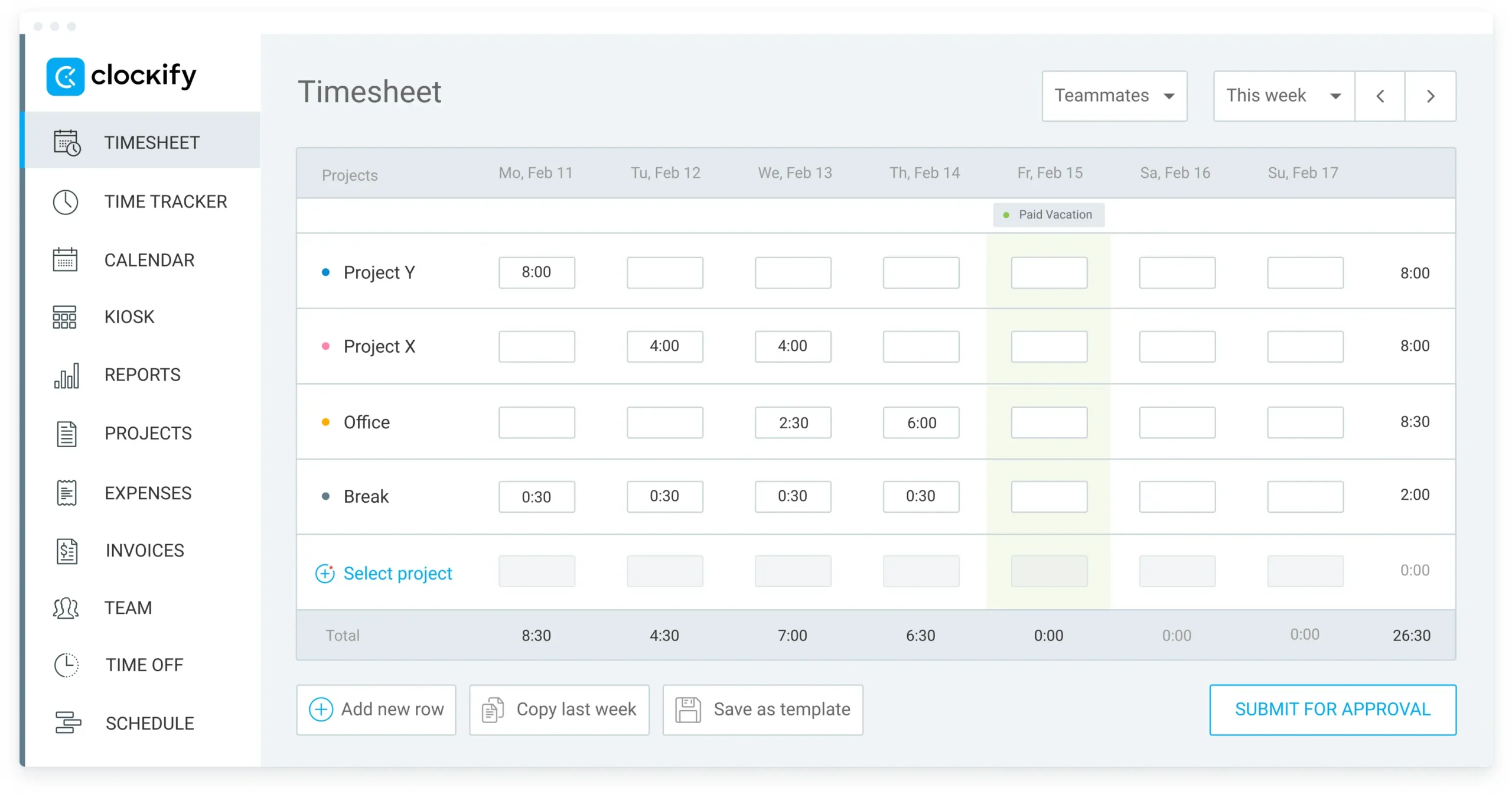Open Expenses via the receipt icon
The width and height of the screenshot is (1512, 794).
click(66, 492)
